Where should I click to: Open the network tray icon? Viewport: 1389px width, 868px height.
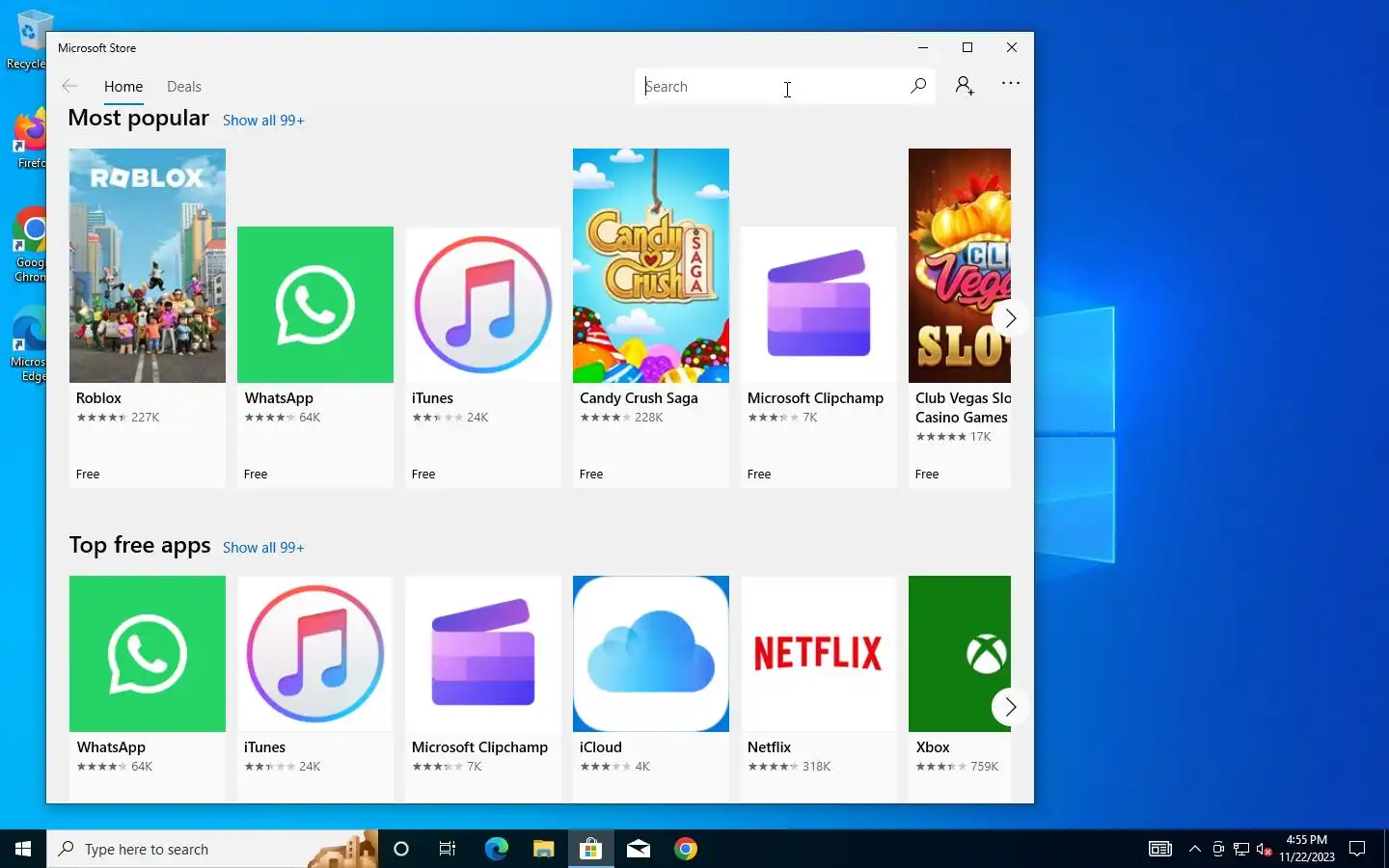(1241, 849)
